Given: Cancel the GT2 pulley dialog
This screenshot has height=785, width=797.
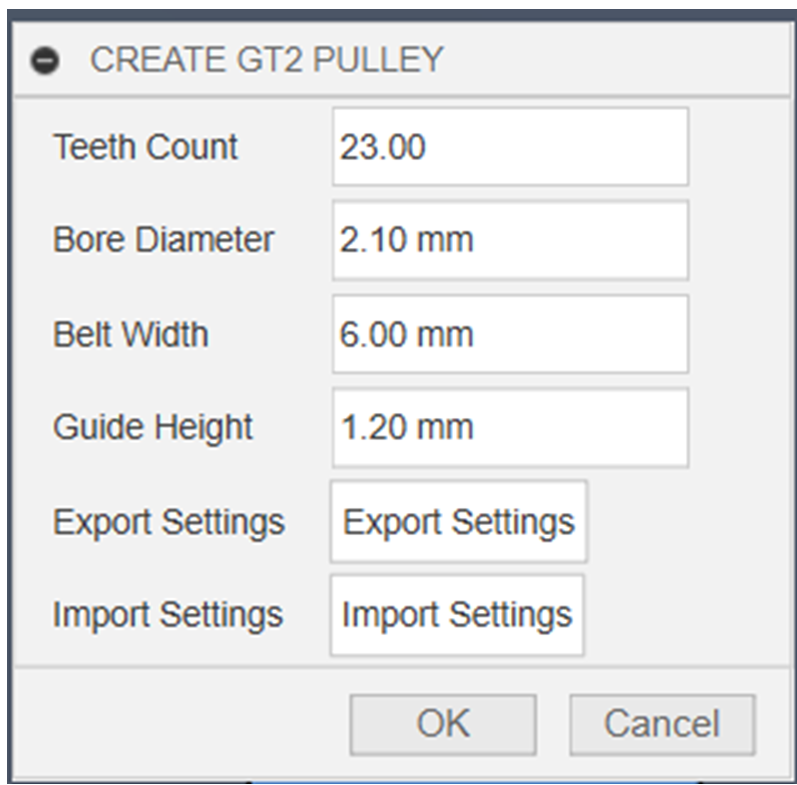Looking at the screenshot, I should [661, 724].
